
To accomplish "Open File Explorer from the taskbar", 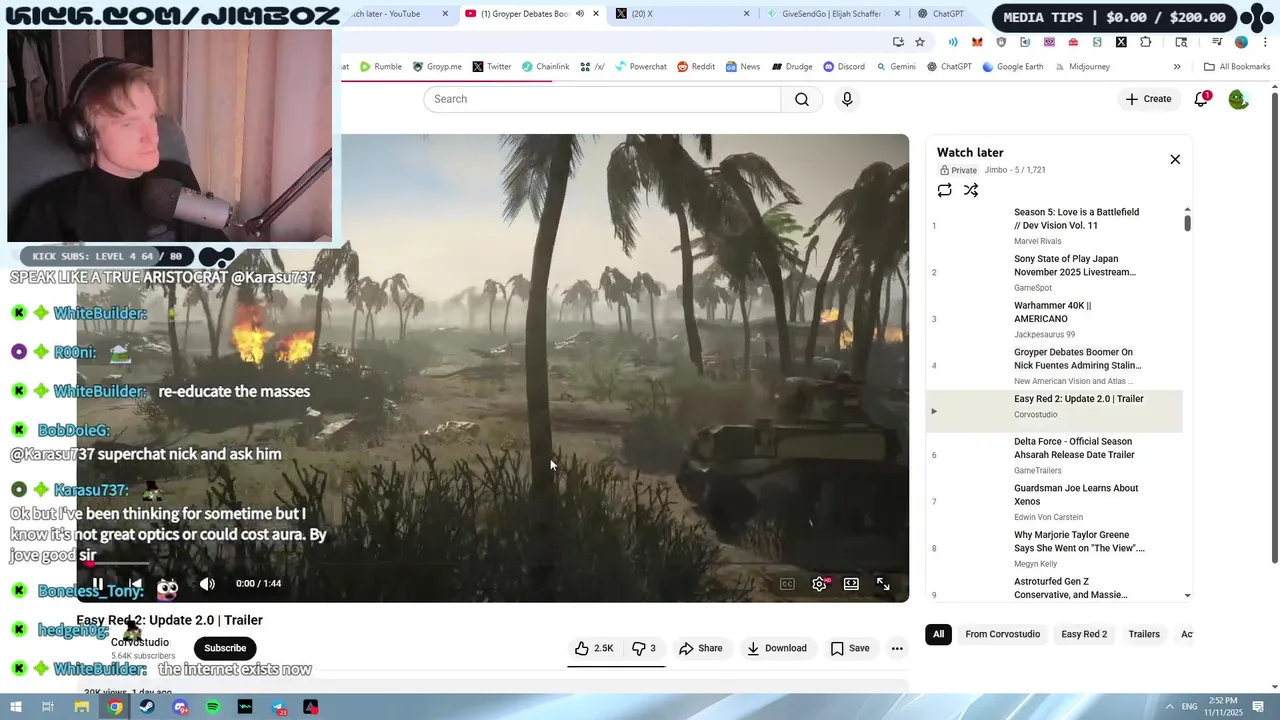I will point(82,707).
